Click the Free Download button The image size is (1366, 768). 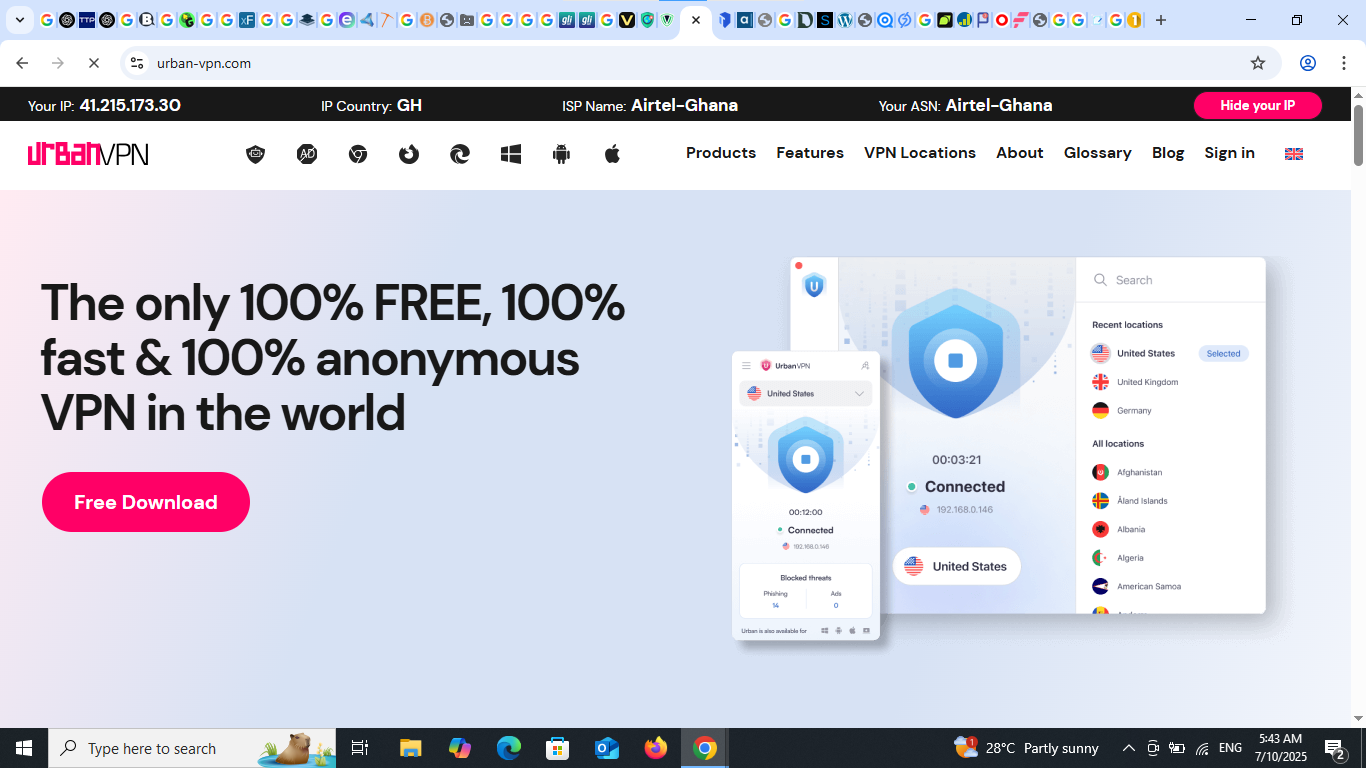(146, 502)
